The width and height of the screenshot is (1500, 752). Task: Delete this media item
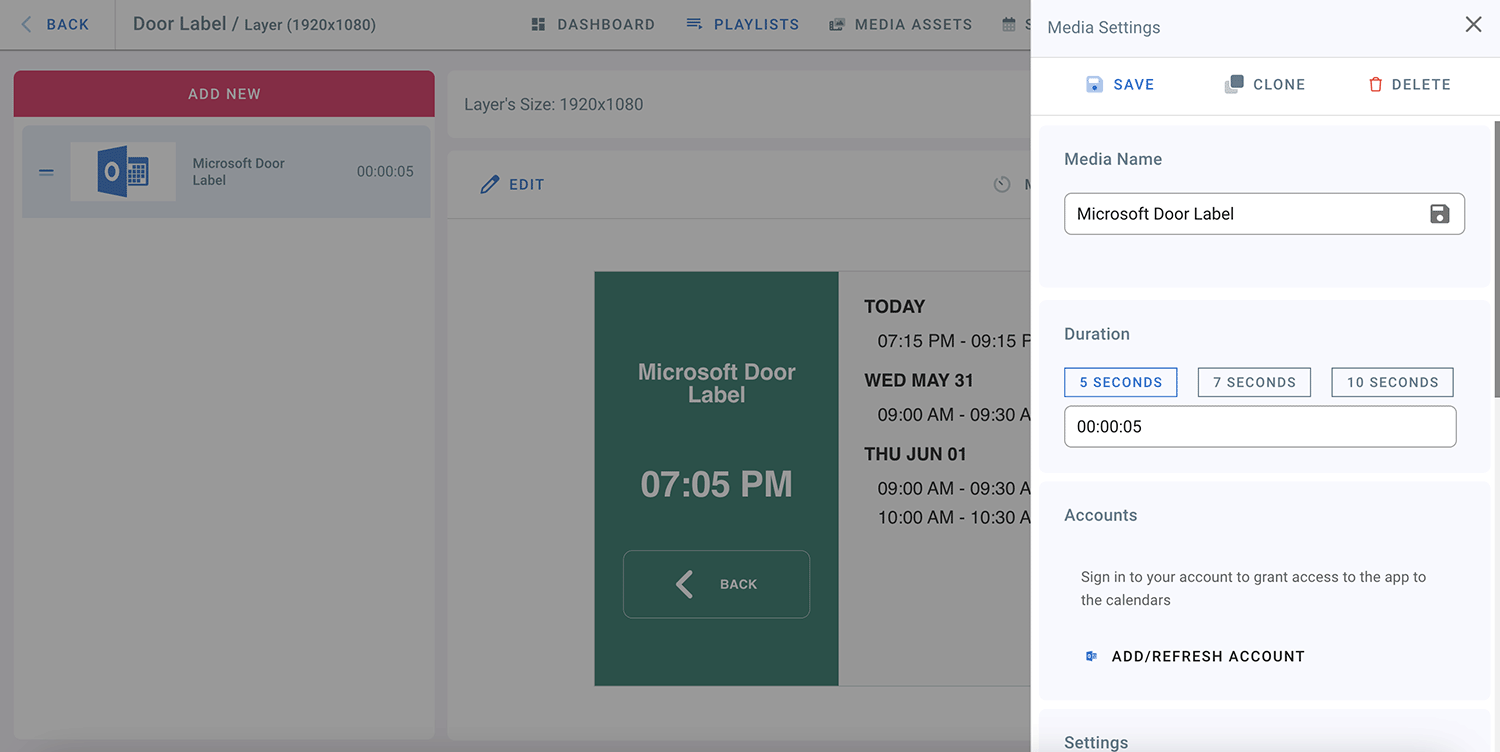point(1409,84)
